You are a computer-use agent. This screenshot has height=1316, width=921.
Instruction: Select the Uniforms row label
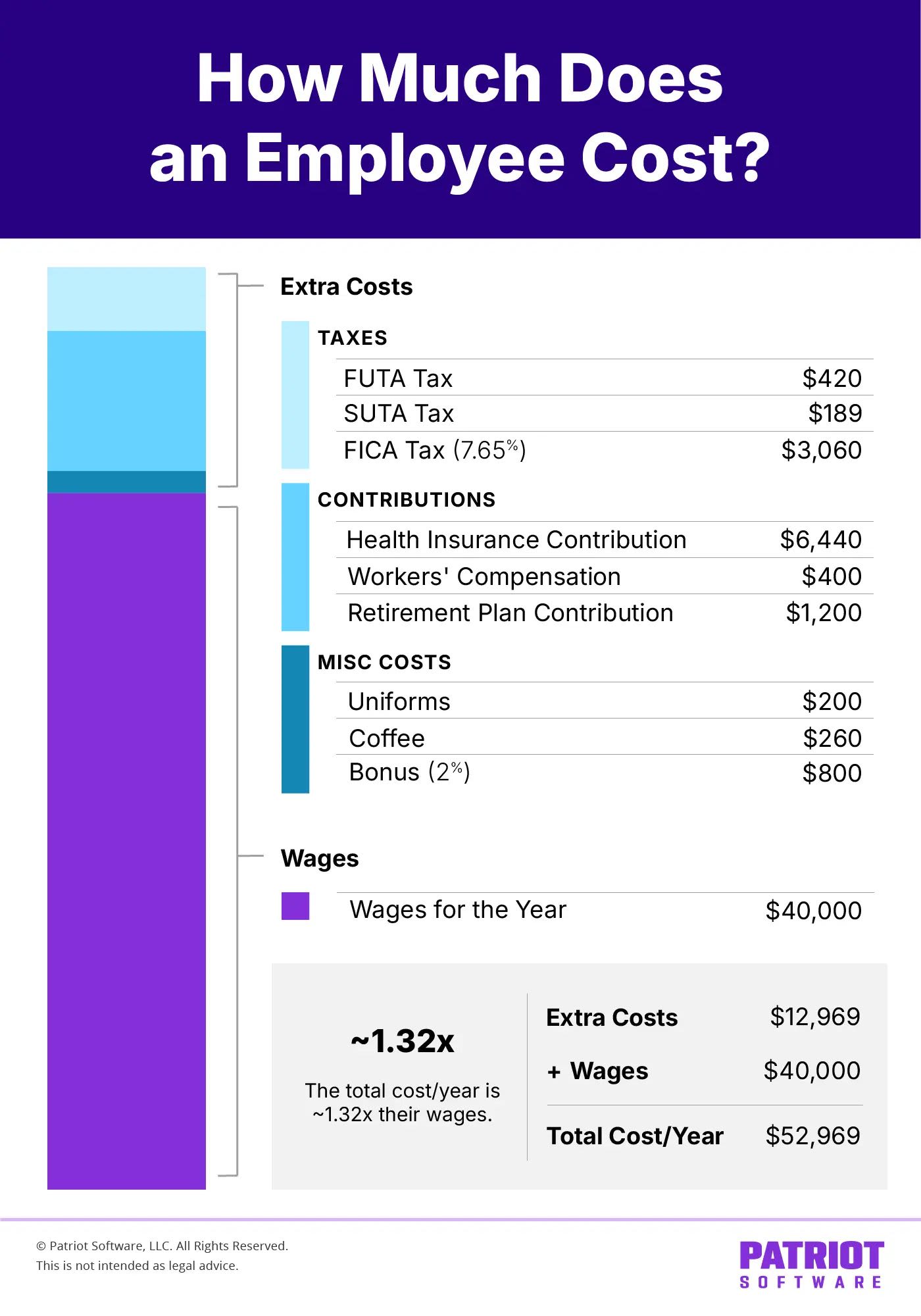[399, 702]
